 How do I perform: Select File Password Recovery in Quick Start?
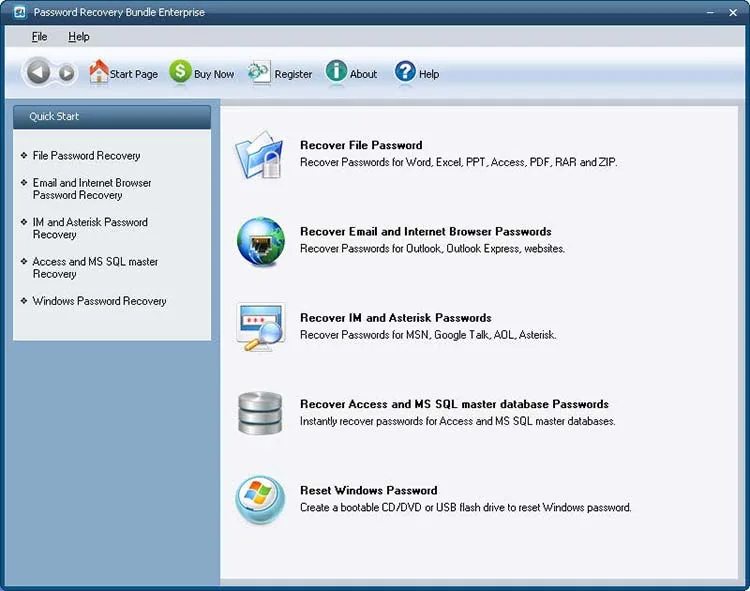[86, 156]
